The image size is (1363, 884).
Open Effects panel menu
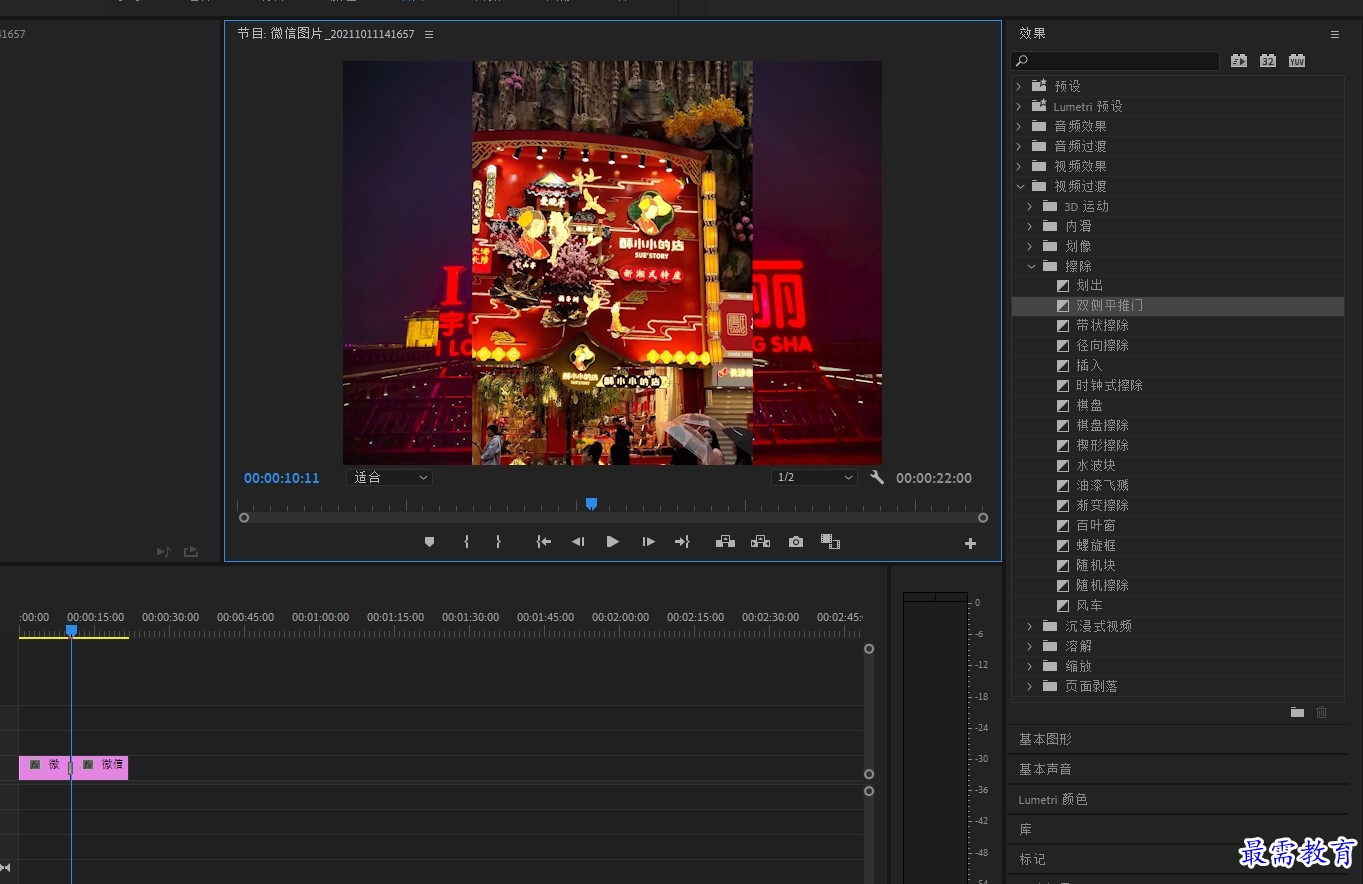(1334, 34)
